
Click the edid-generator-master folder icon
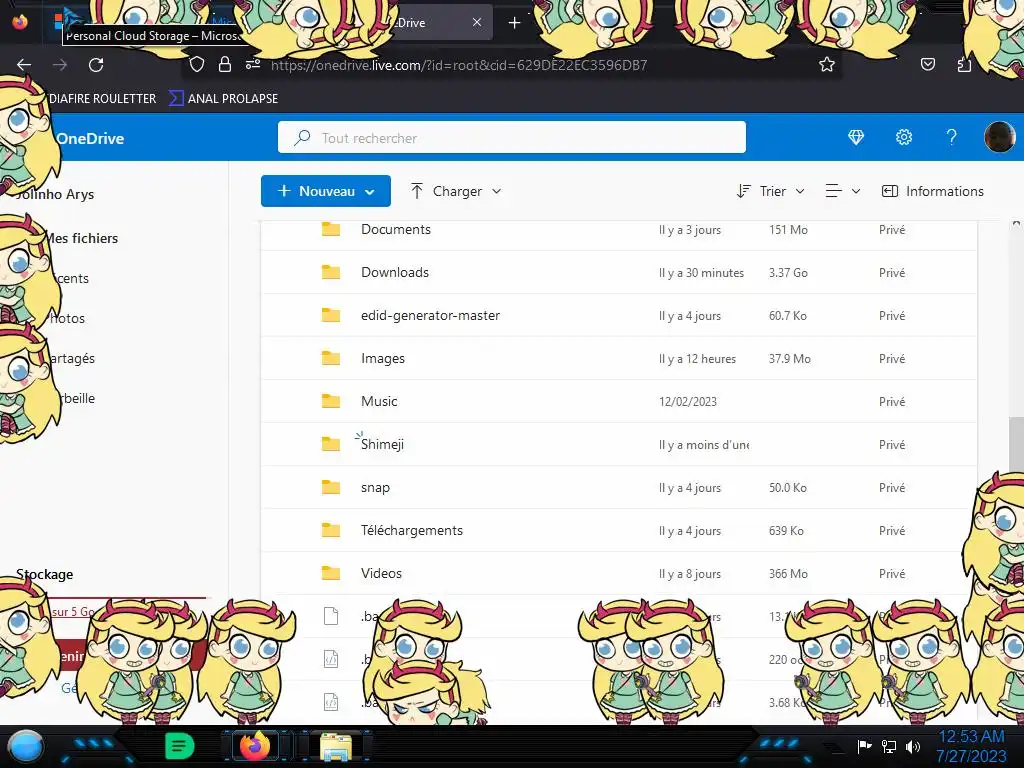331,315
